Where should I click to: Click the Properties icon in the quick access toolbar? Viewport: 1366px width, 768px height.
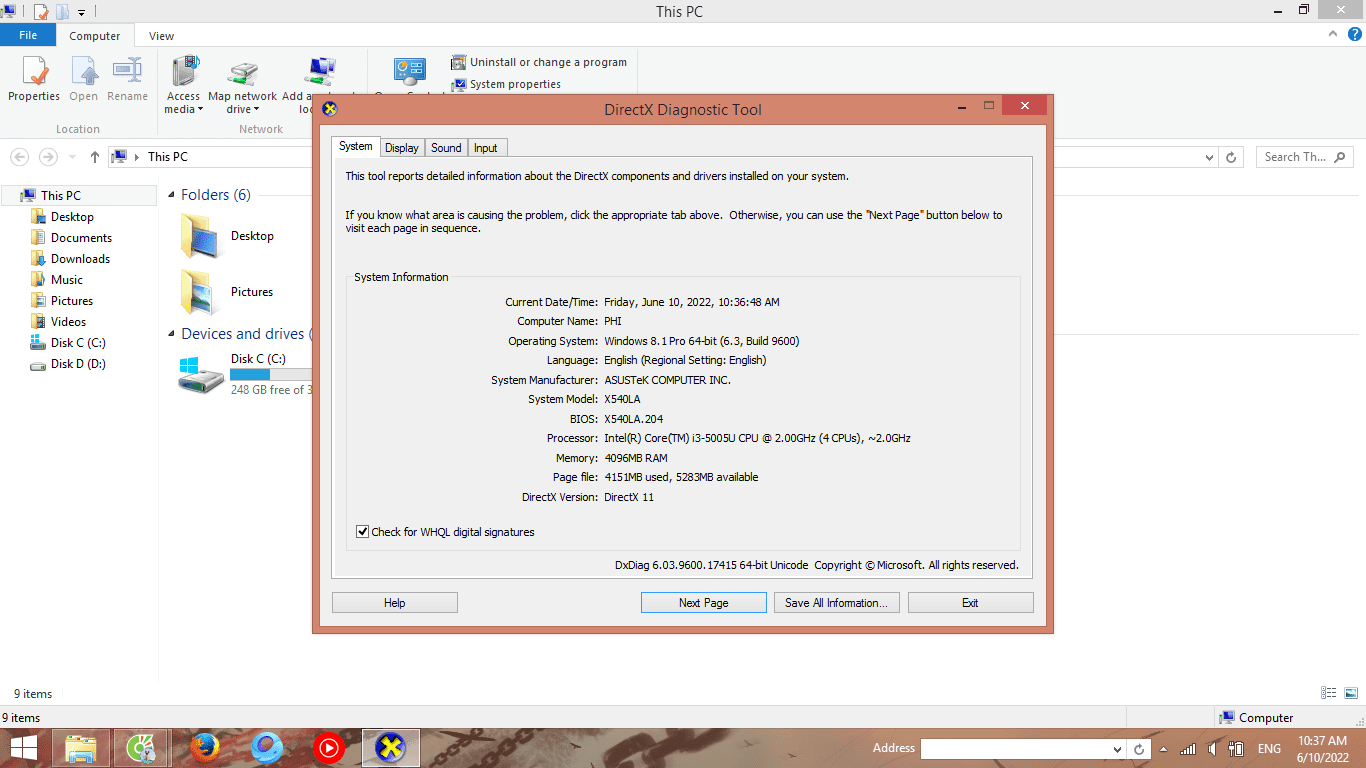(41, 12)
